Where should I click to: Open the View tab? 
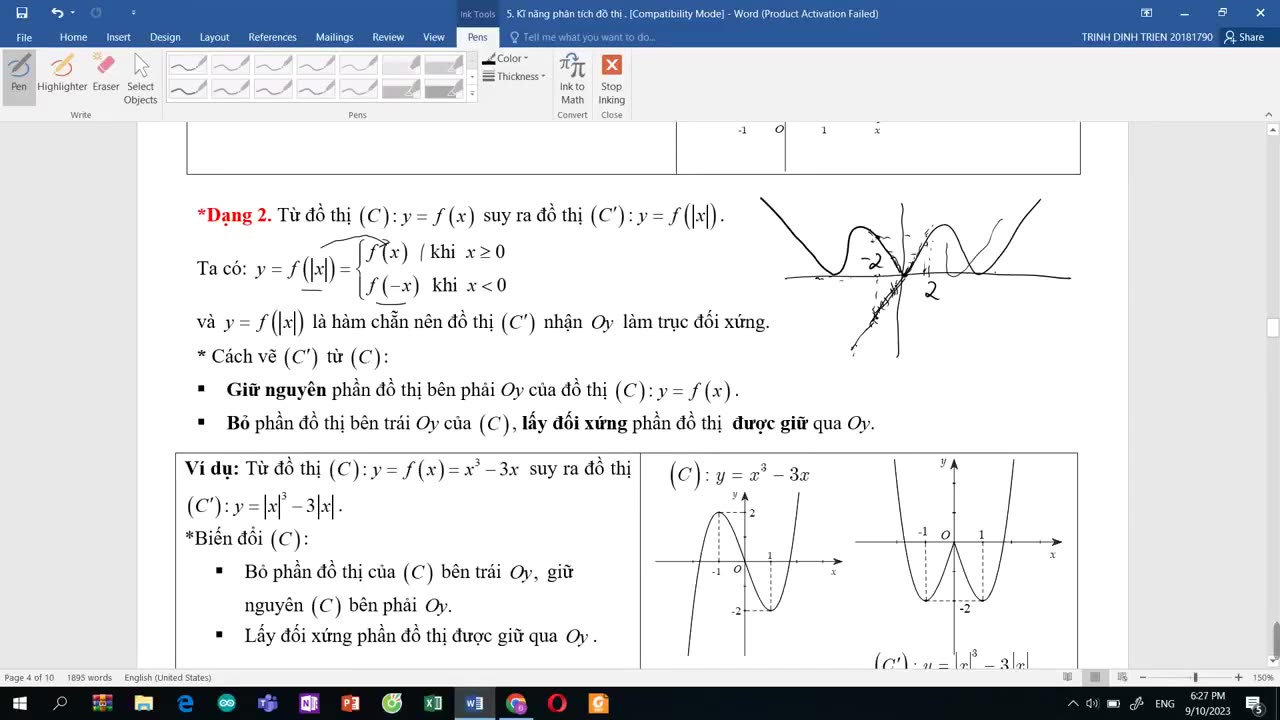pos(433,37)
